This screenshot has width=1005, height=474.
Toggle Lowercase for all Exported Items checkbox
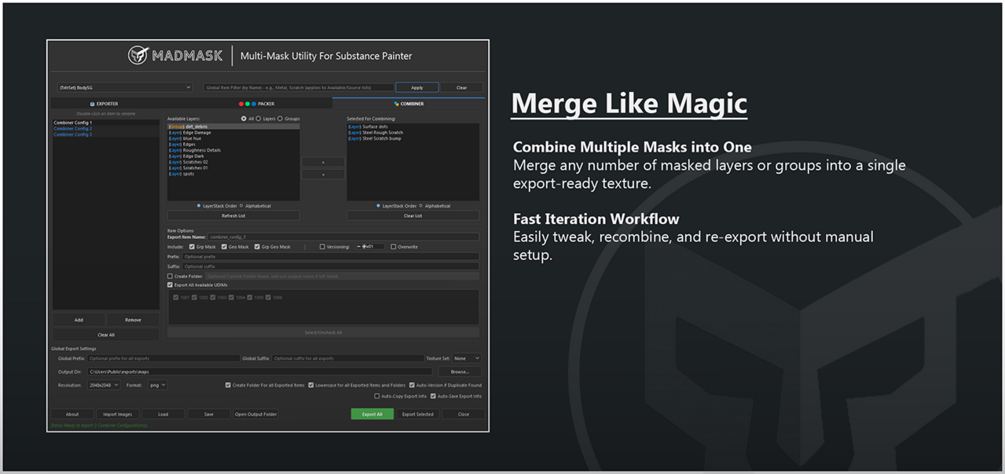pos(311,385)
